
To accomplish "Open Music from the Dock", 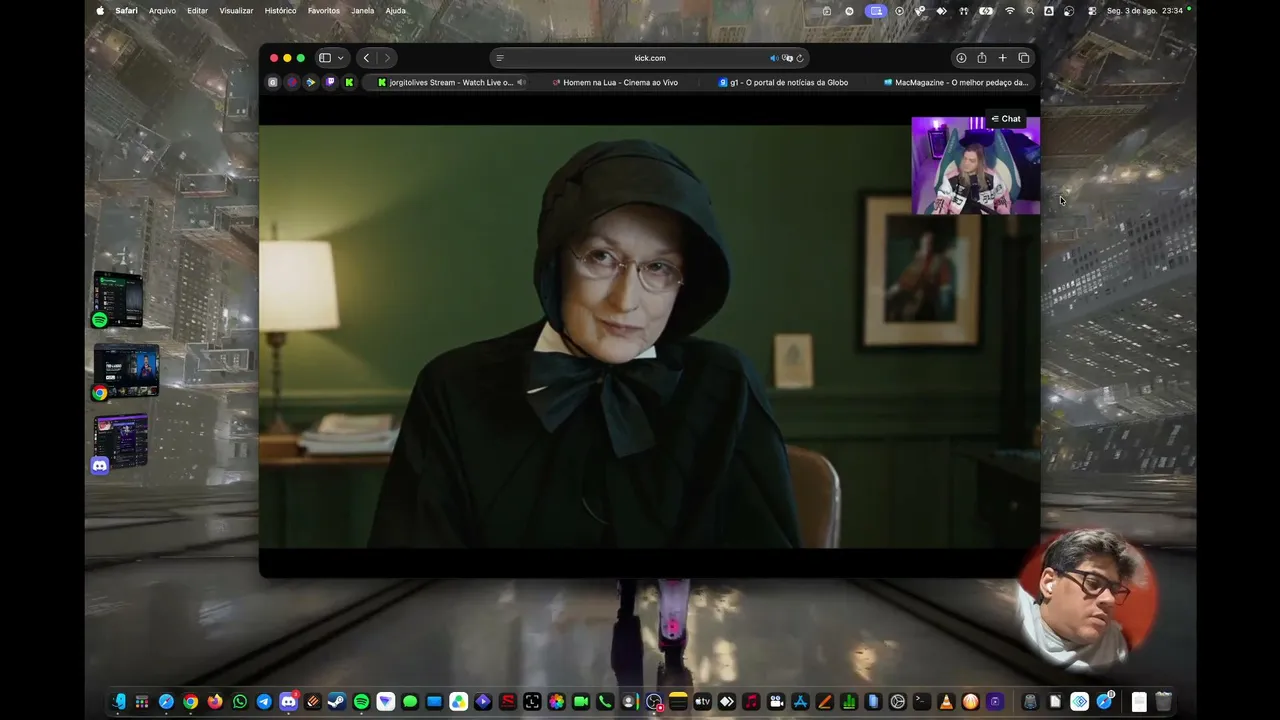I will pyautogui.click(x=751, y=702).
